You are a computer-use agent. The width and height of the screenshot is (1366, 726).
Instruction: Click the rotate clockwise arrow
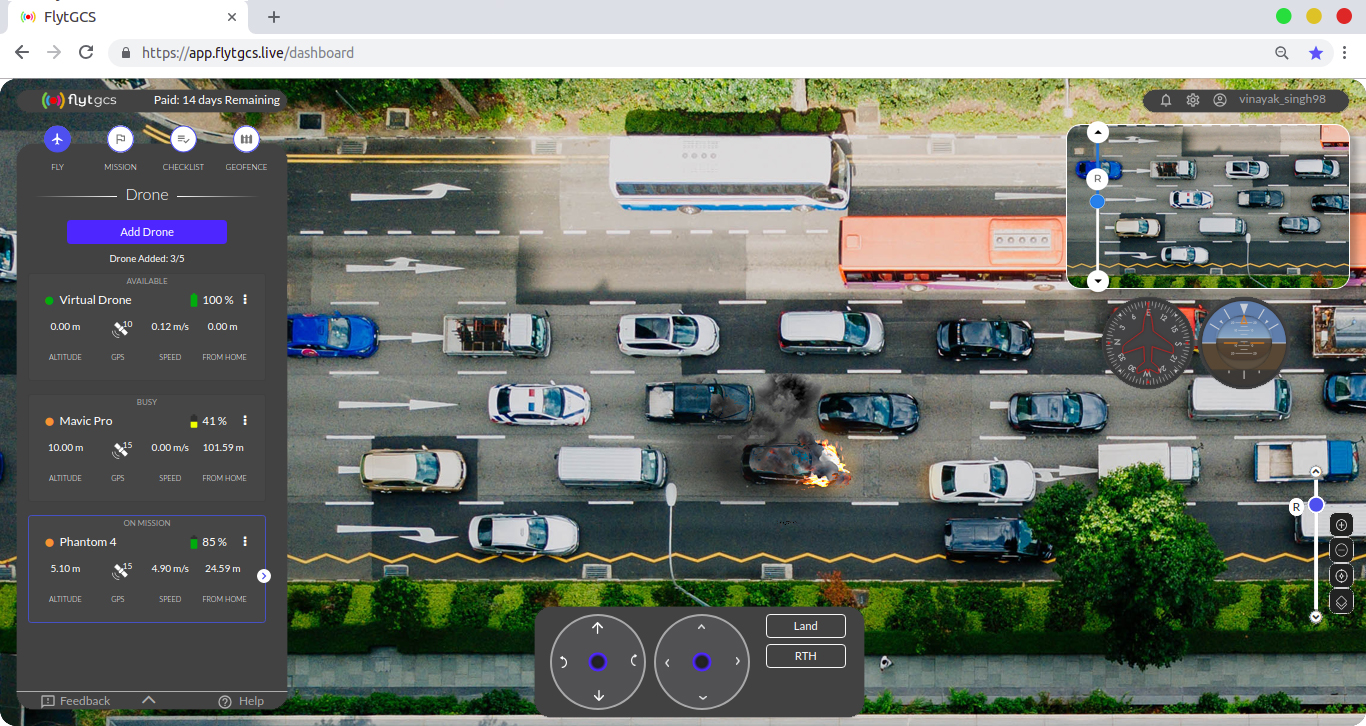(x=633, y=660)
